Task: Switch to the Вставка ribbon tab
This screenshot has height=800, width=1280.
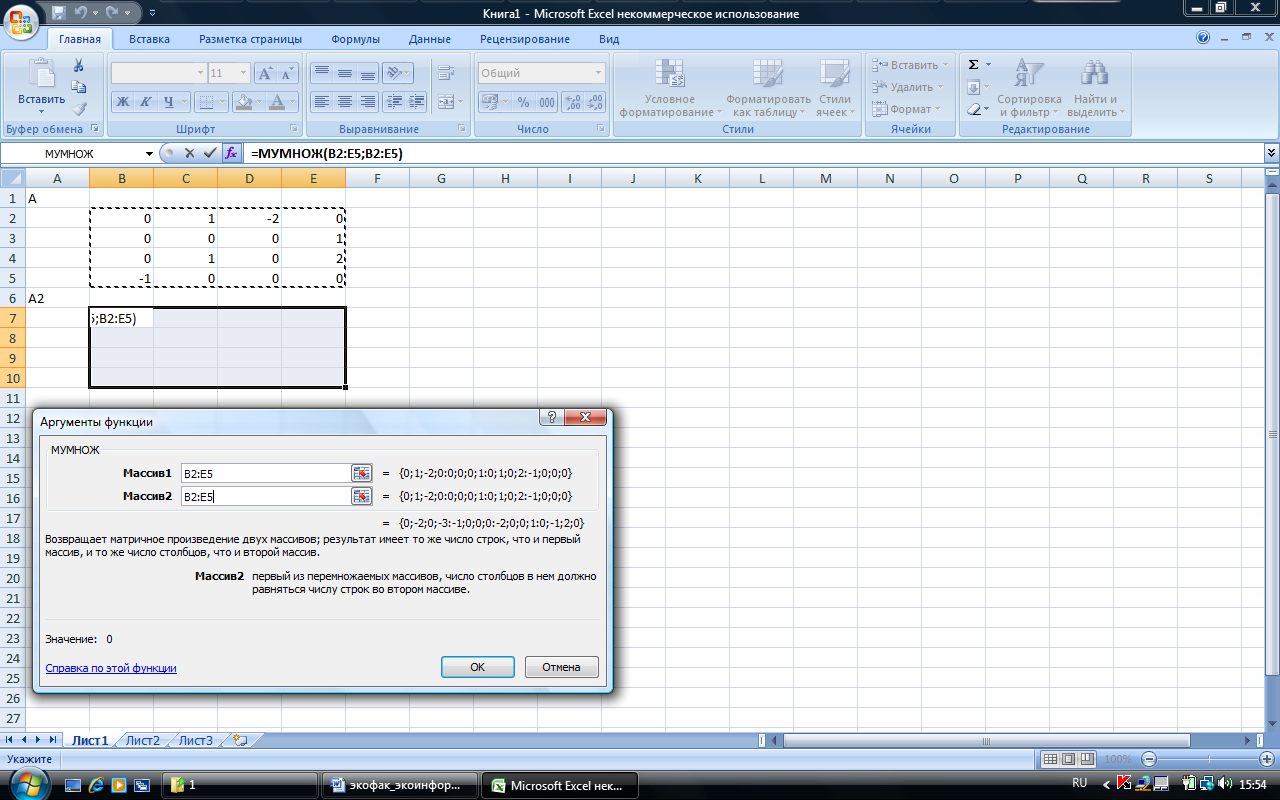Action: coord(149,39)
